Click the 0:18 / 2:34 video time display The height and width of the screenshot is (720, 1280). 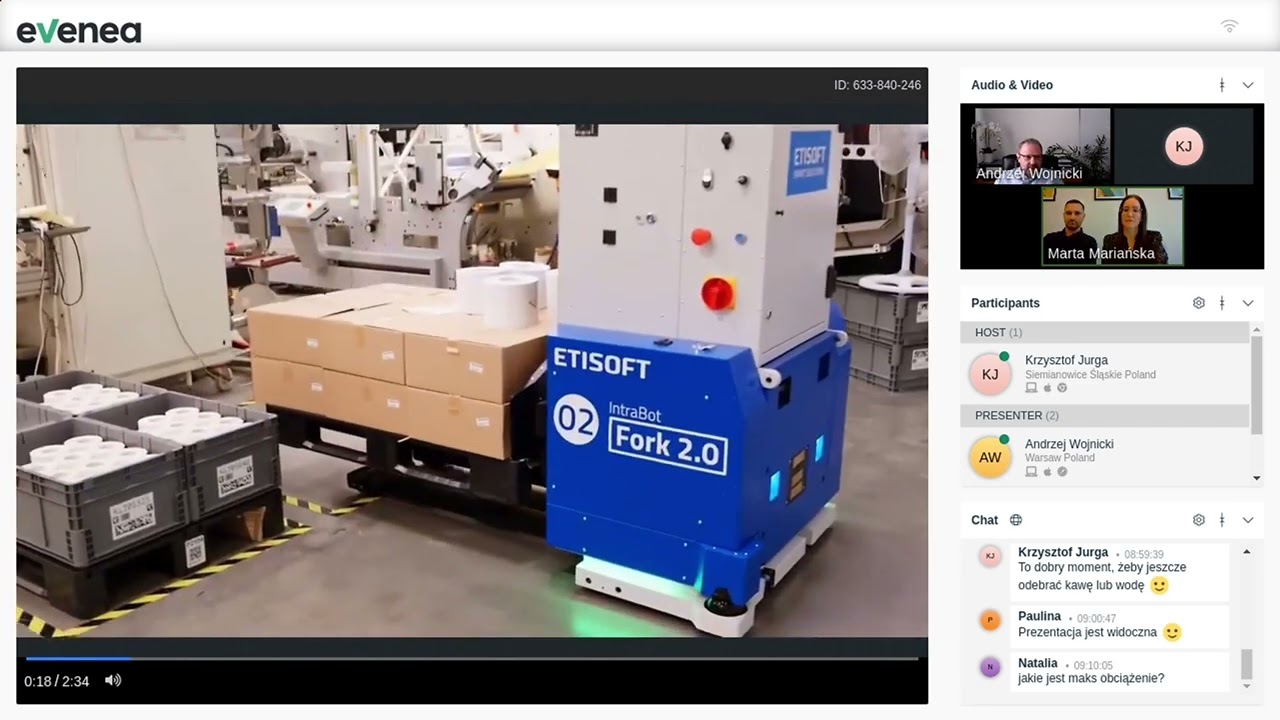pos(57,681)
